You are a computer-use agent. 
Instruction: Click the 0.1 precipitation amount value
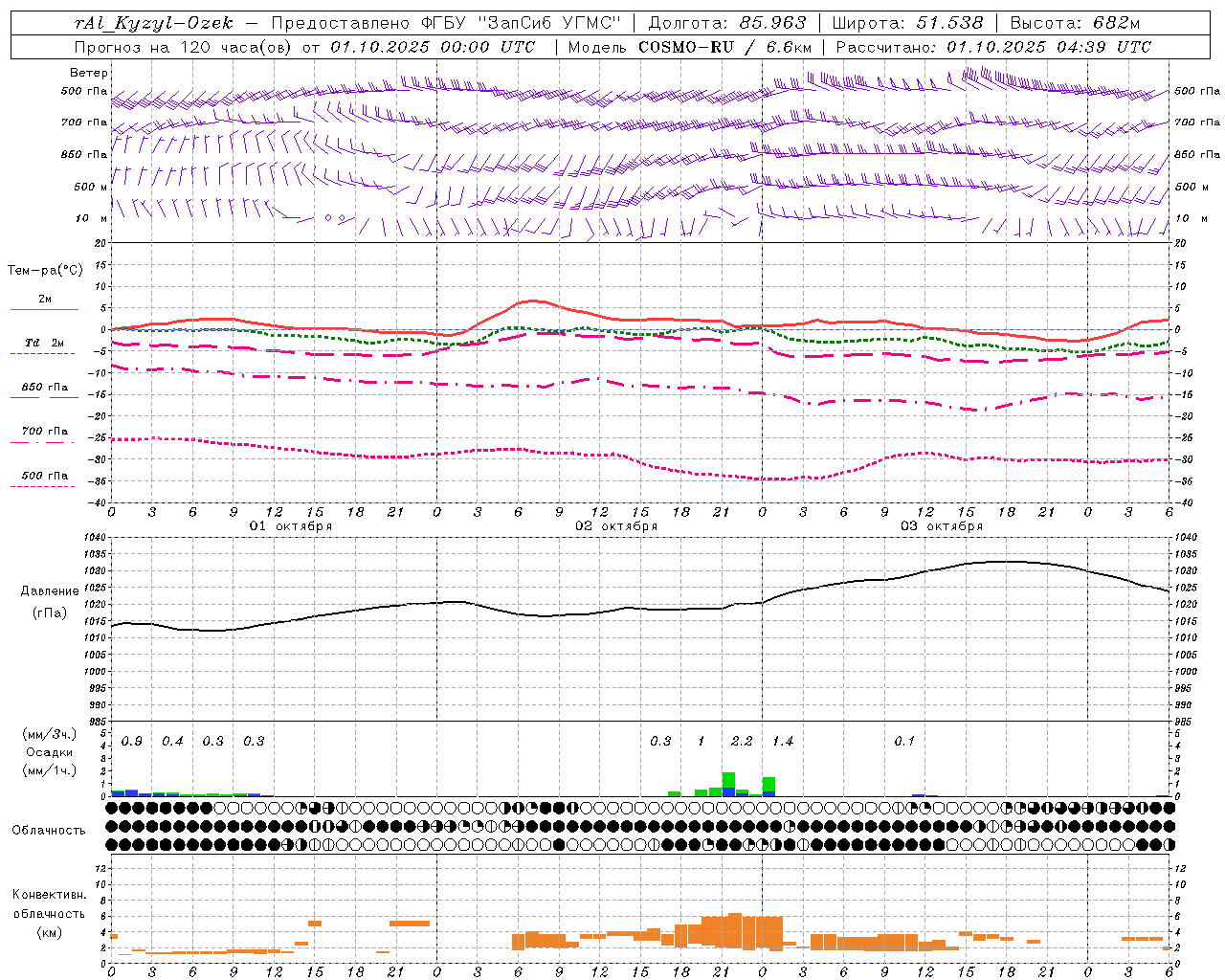(x=904, y=742)
